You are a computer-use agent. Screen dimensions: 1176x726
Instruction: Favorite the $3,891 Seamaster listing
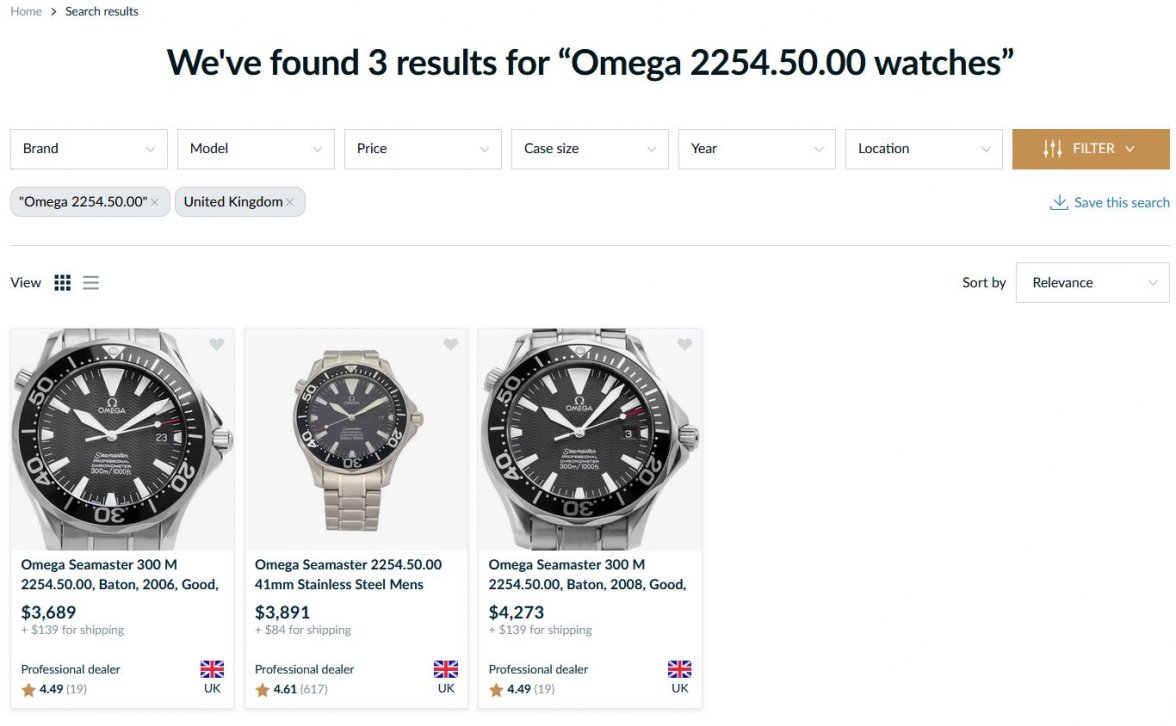click(451, 345)
